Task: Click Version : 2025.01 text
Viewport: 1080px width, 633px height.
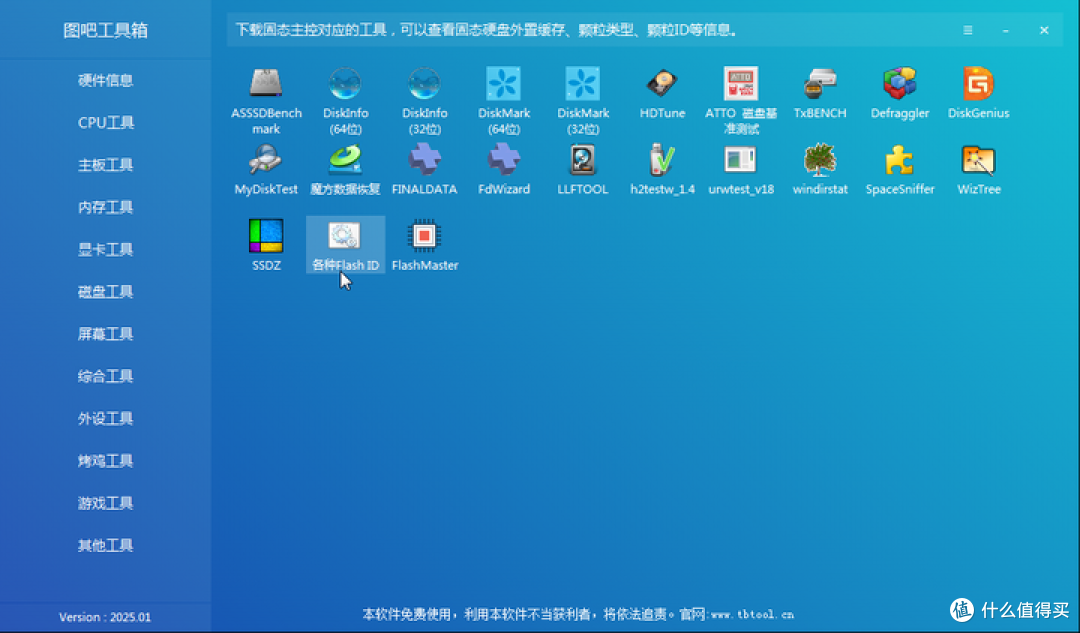Action: click(x=105, y=617)
